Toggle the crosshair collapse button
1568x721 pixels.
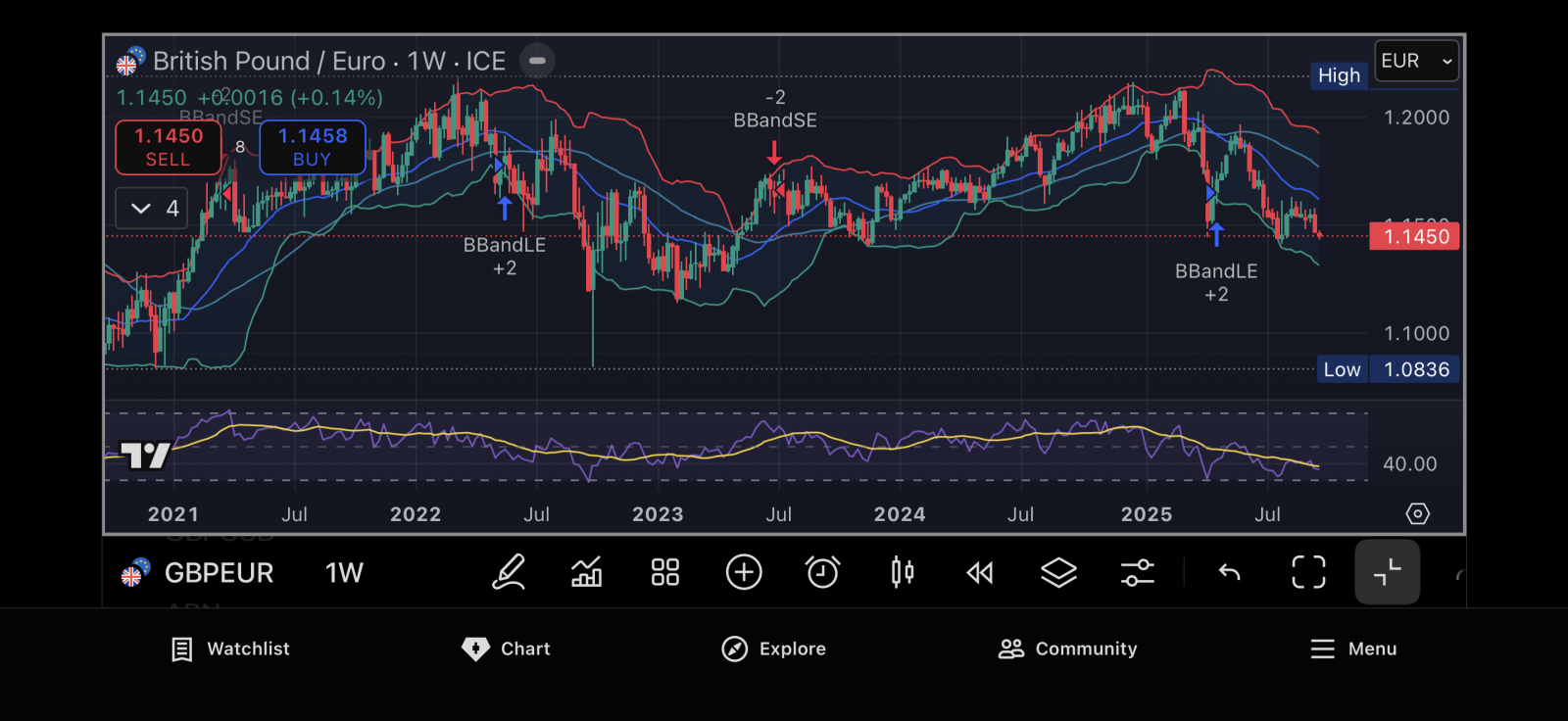[1387, 572]
